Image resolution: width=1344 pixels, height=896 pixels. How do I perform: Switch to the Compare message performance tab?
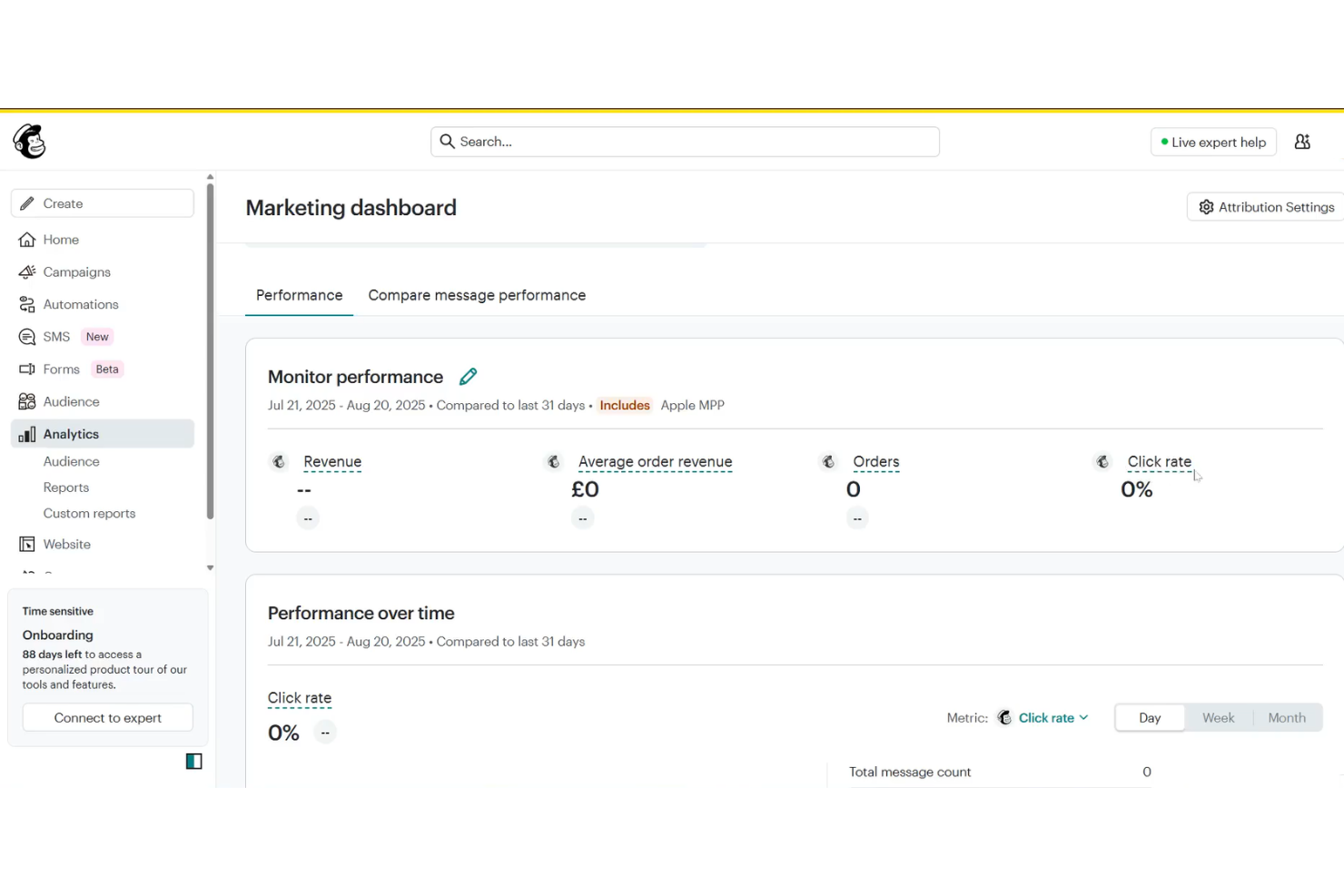tap(477, 295)
